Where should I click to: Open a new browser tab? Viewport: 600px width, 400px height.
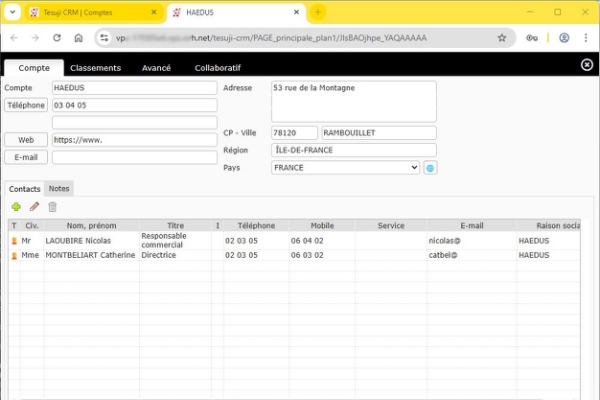point(318,12)
